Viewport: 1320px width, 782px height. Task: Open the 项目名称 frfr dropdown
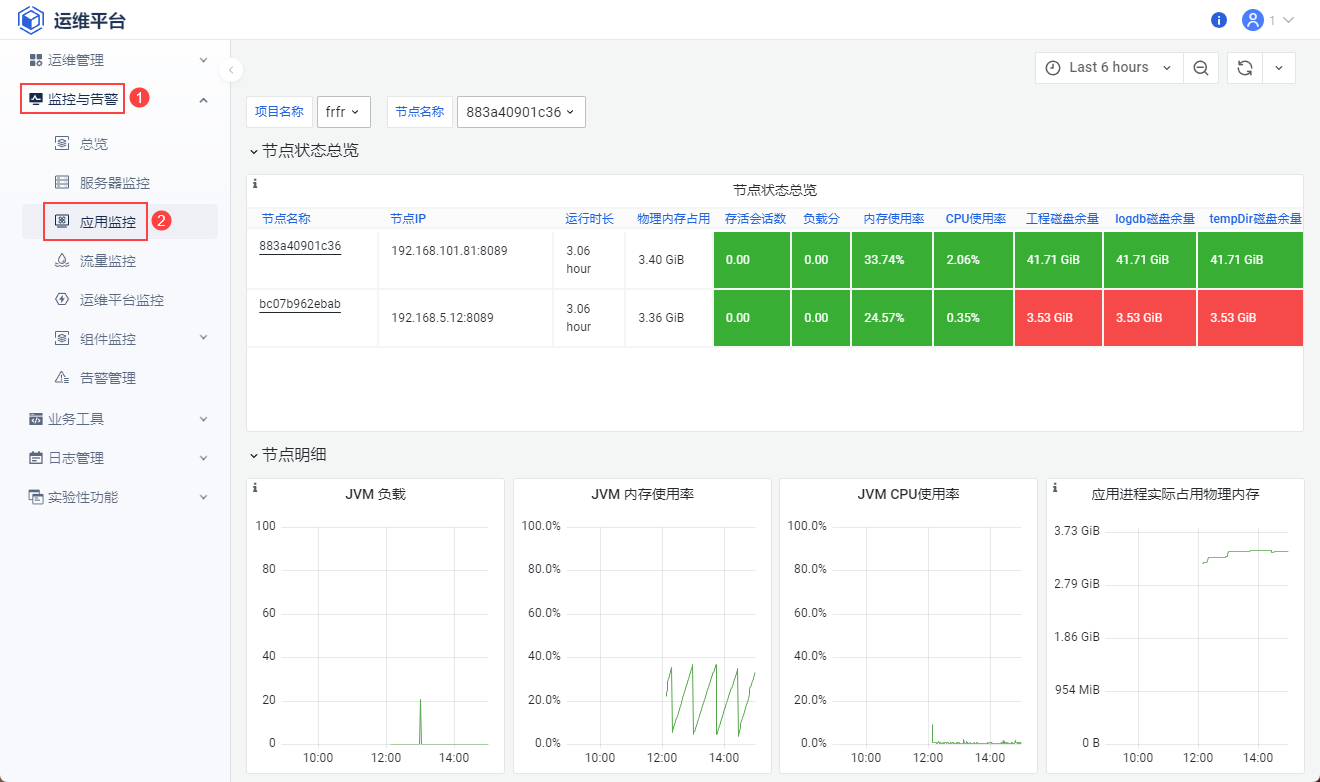[x=344, y=112]
